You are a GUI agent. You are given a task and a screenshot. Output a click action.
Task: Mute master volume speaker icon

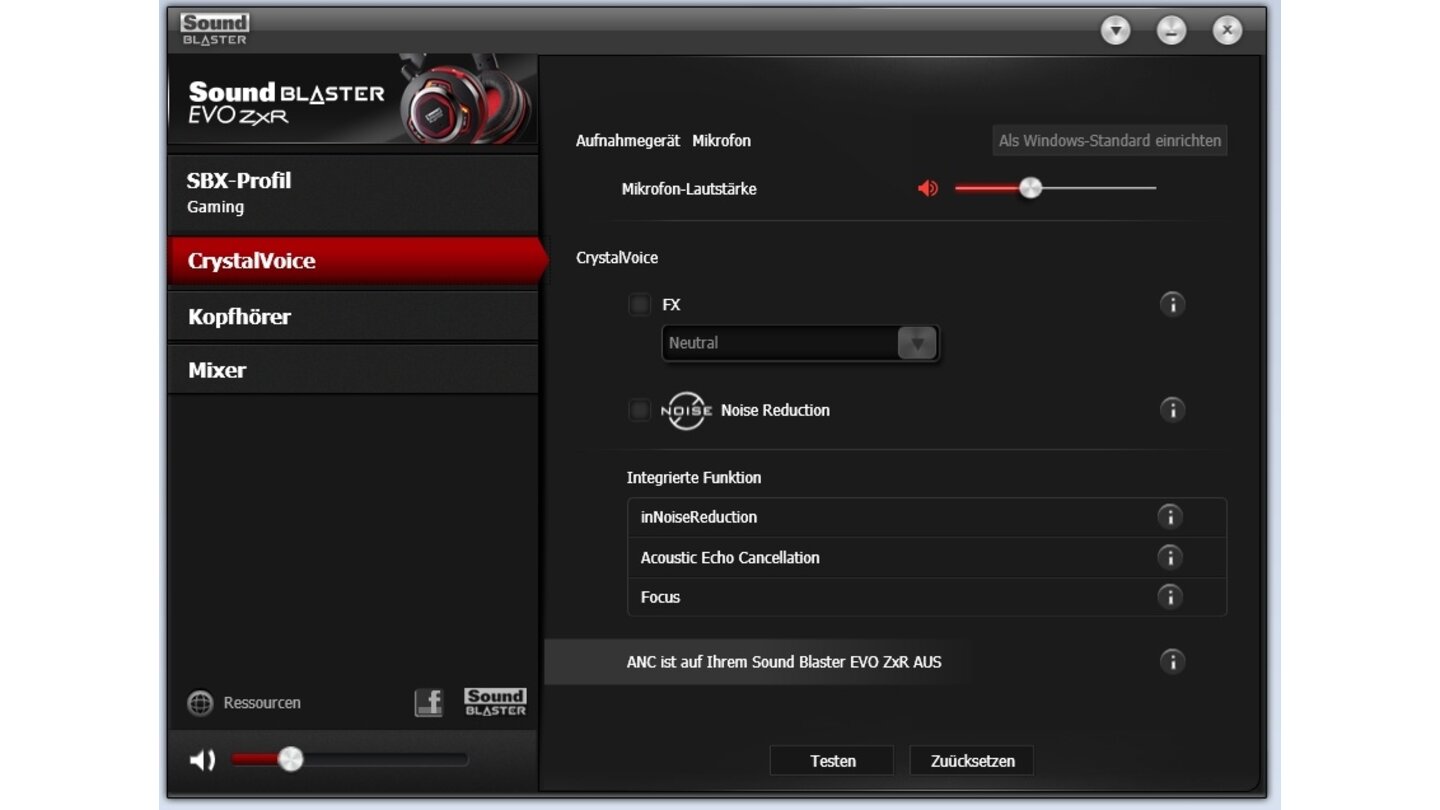[202, 760]
